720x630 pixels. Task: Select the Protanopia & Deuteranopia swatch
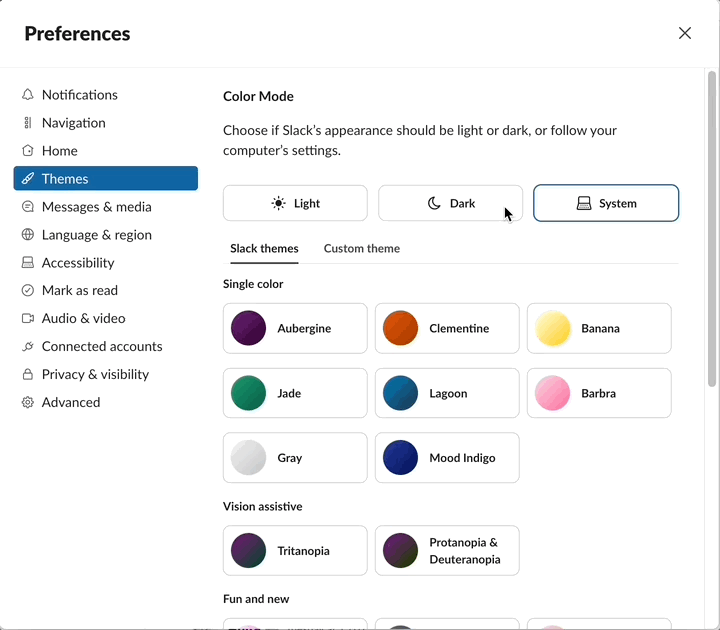(400, 551)
